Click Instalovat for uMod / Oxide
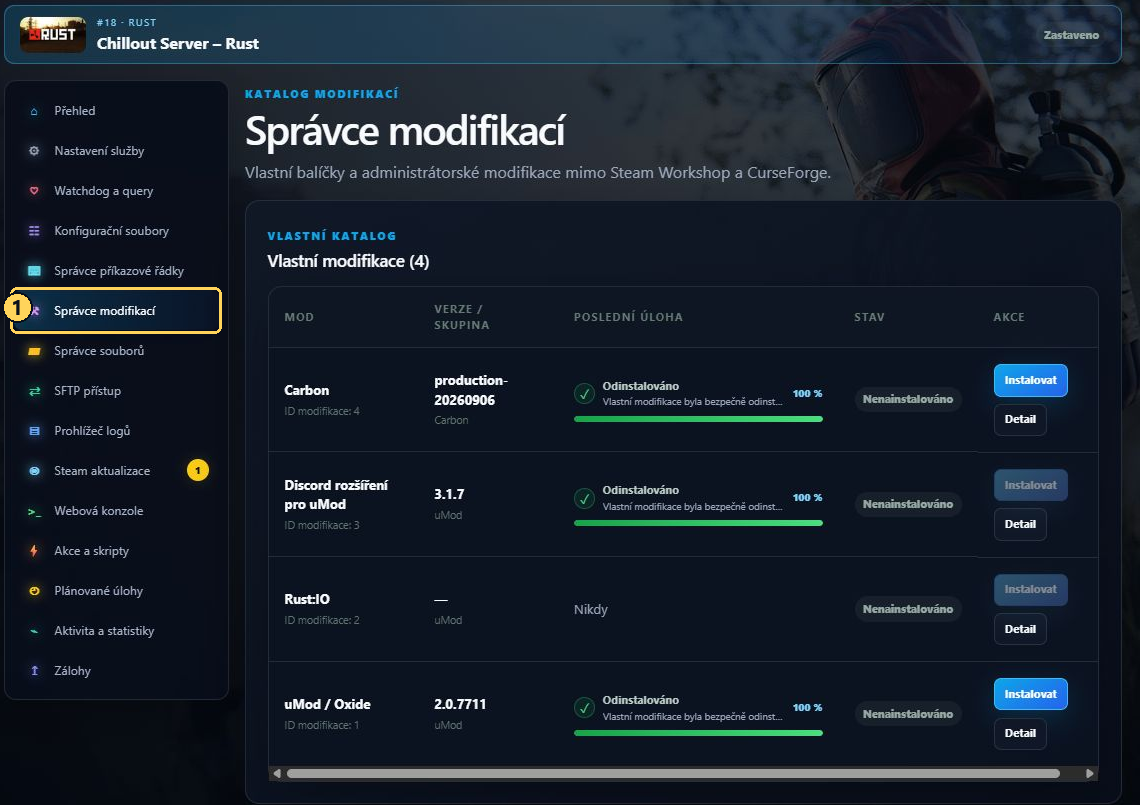 pyautogui.click(x=1030, y=694)
